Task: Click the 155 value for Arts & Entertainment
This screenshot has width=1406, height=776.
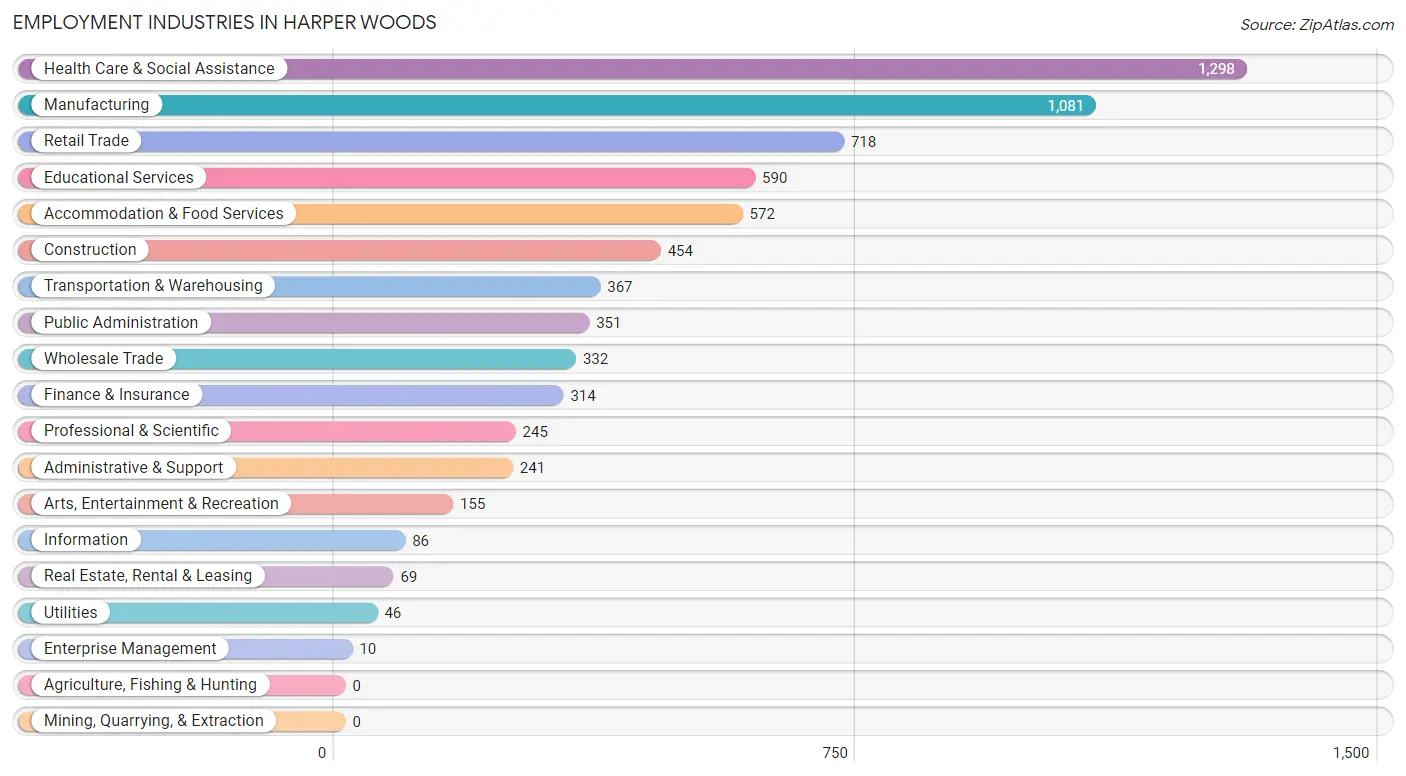Action: pyautogui.click(x=473, y=504)
